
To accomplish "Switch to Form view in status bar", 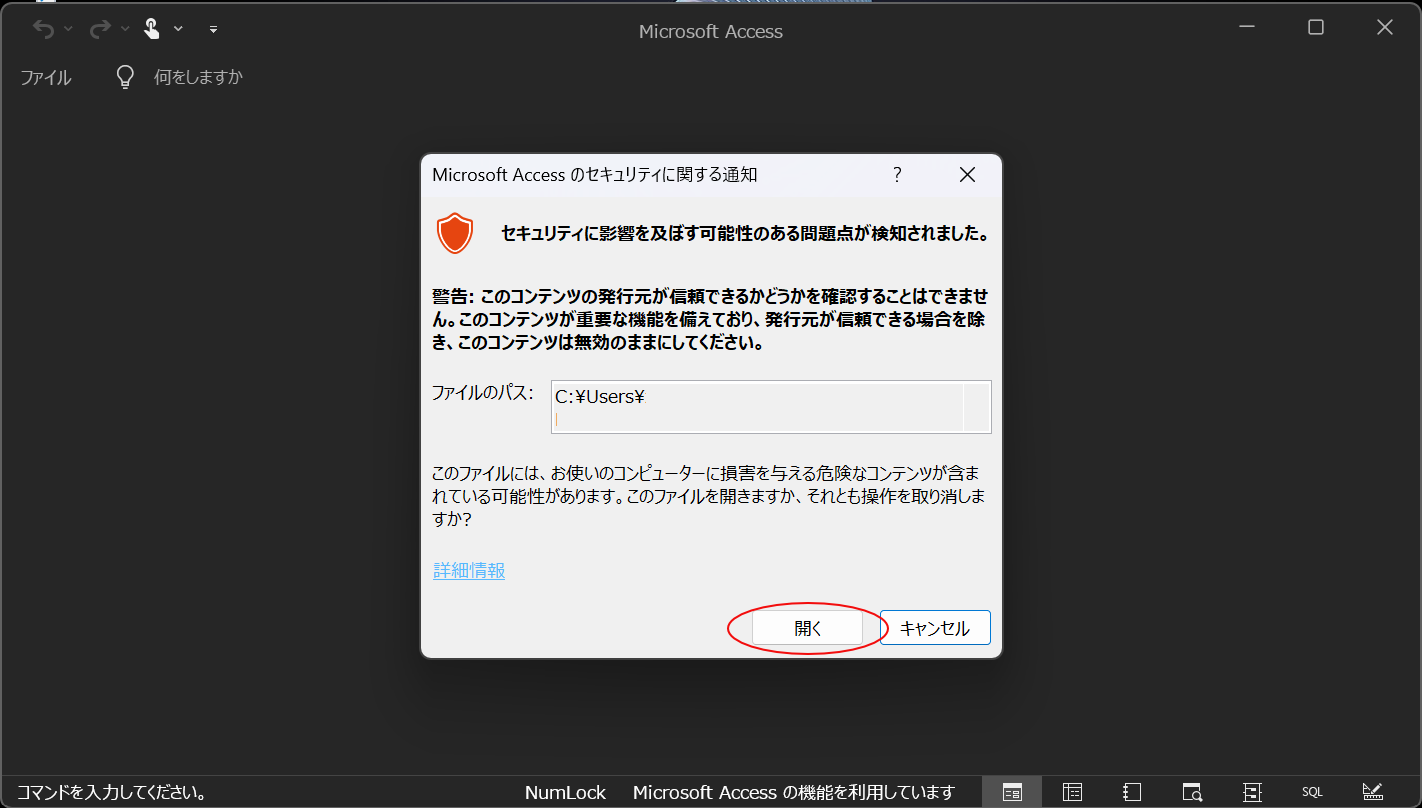I will (1012, 792).
